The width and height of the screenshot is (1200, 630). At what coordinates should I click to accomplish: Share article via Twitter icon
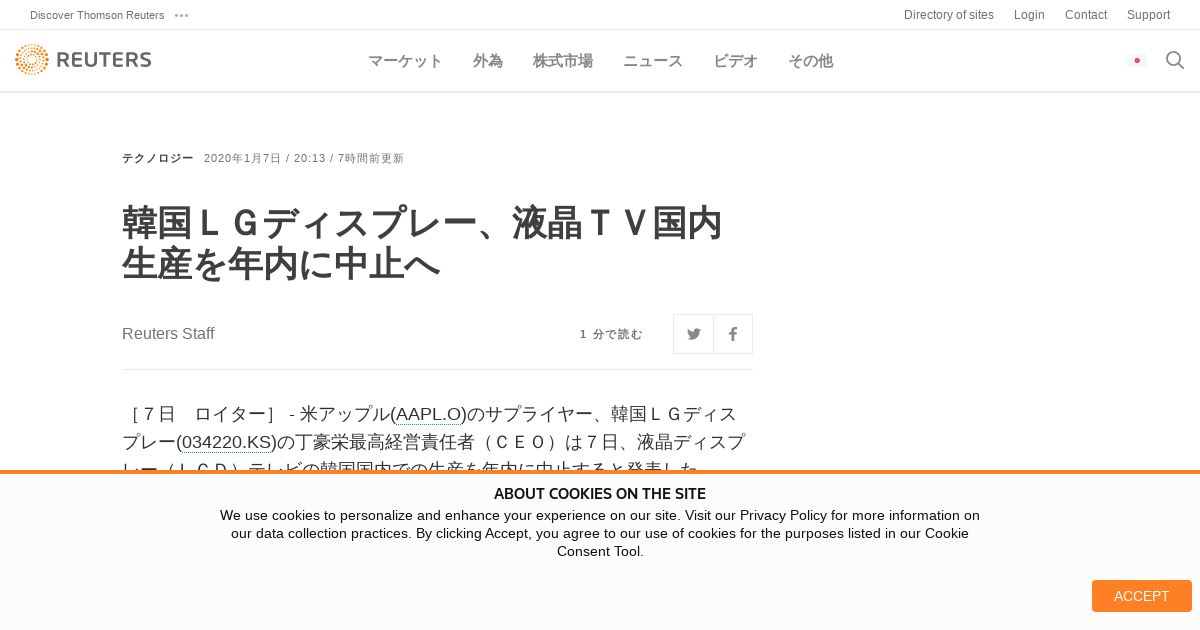coord(693,334)
